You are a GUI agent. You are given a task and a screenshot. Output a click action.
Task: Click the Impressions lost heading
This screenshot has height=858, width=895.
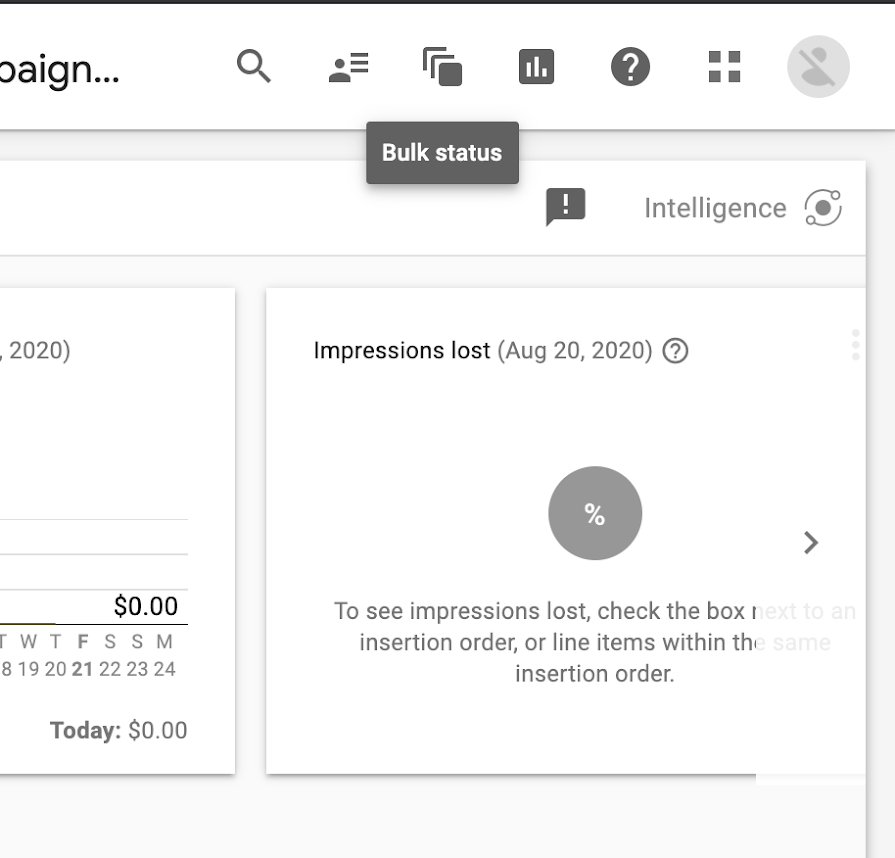click(402, 351)
